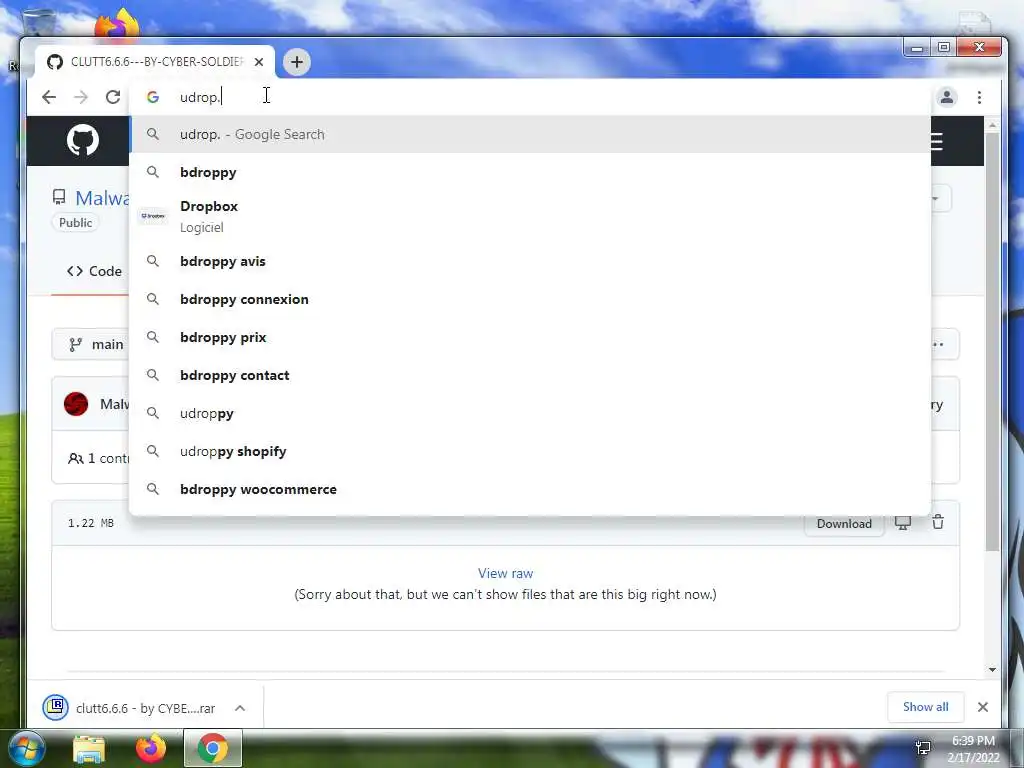Select the 'udroppy' suggestion
The width and height of the screenshot is (1024, 768).
click(x=530, y=413)
